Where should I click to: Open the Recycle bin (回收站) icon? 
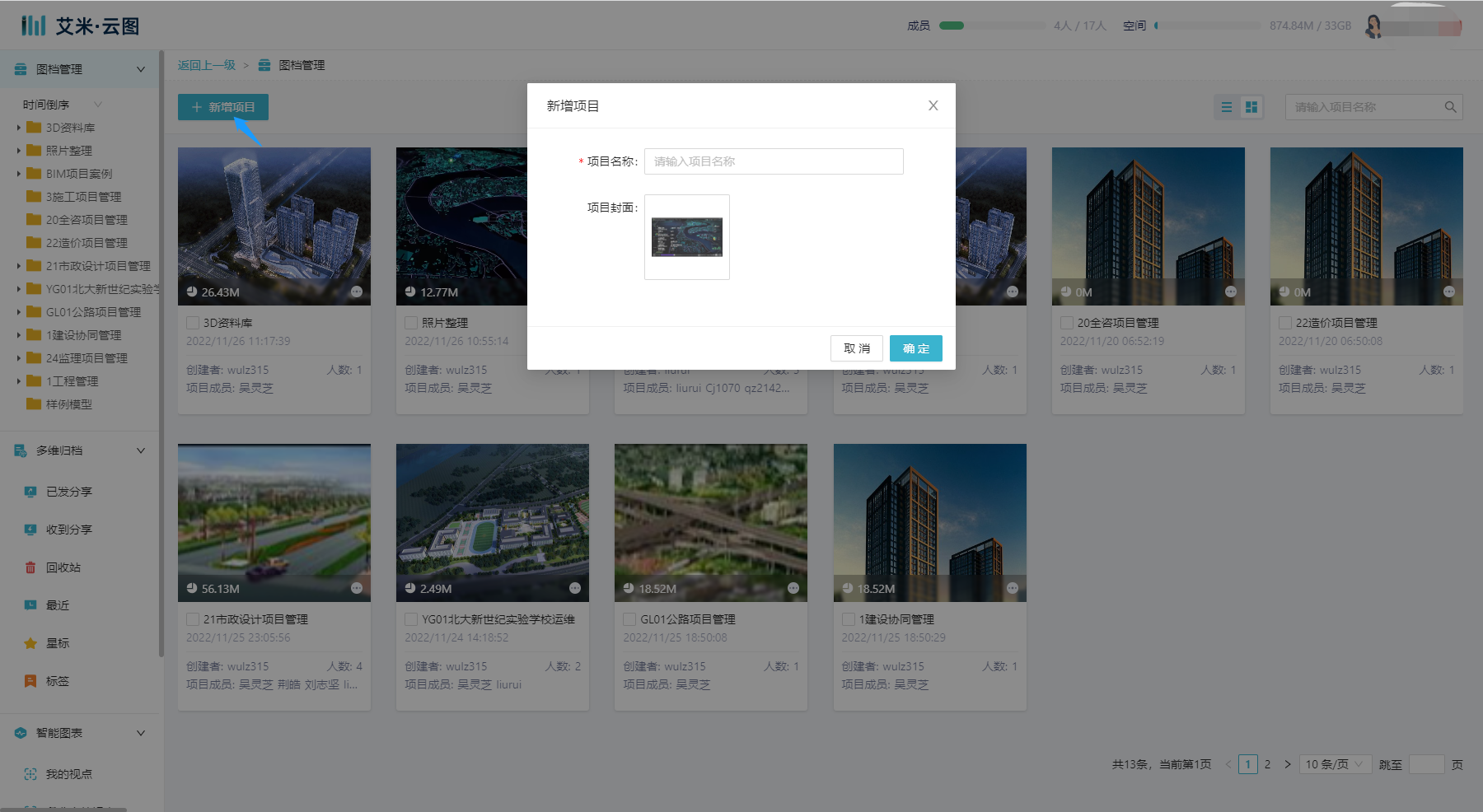tap(30, 567)
